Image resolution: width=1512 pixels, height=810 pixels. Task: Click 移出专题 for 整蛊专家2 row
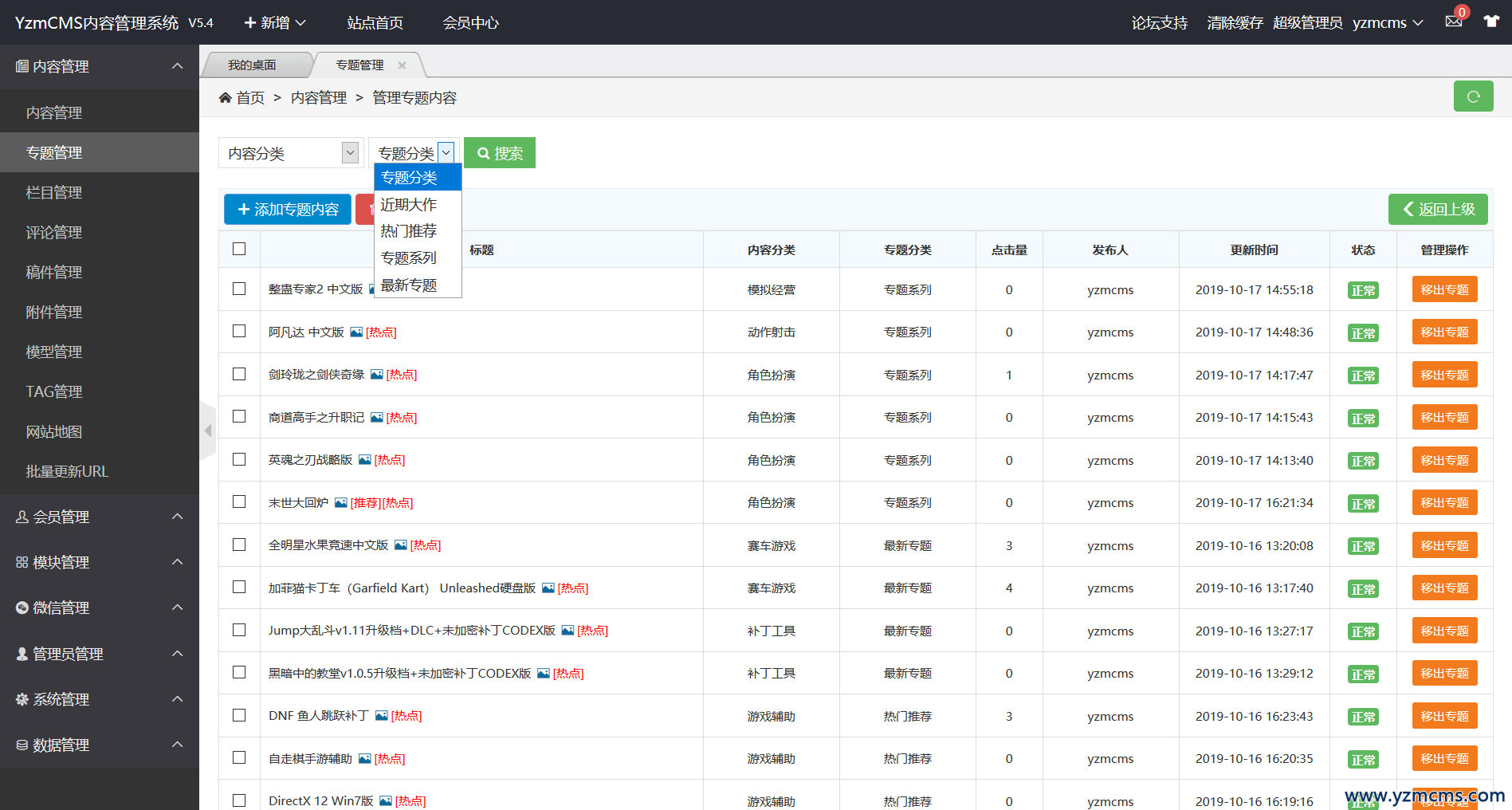coord(1444,289)
